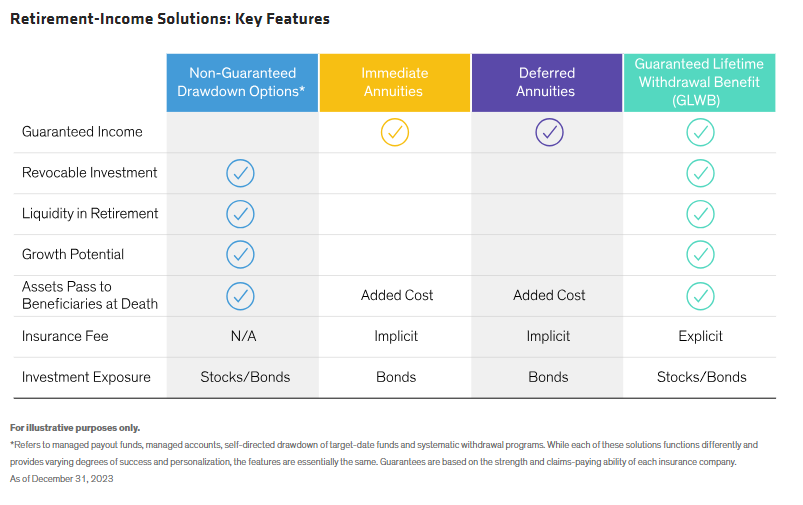This screenshot has width=803, height=505.
Task: Select the Non-Guaranteed Drawdown Options column header
Action: pos(241,82)
